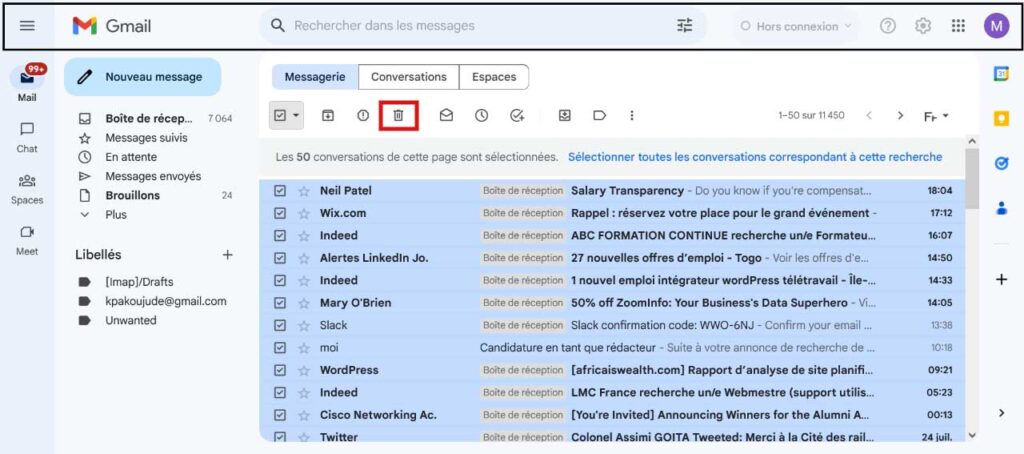1024x454 pixels.
Task: Star the Neil Patel message
Action: pos(304,191)
